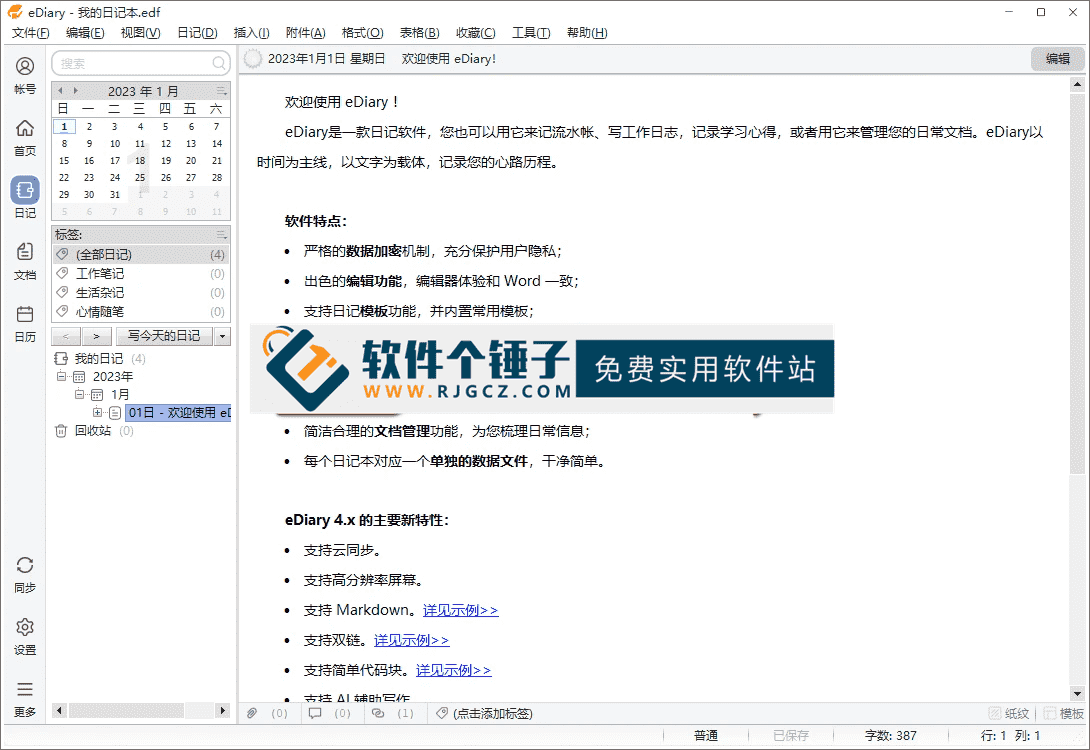1090x750 pixels.
Task: Open the 格式(O) menu
Action: (362, 33)
